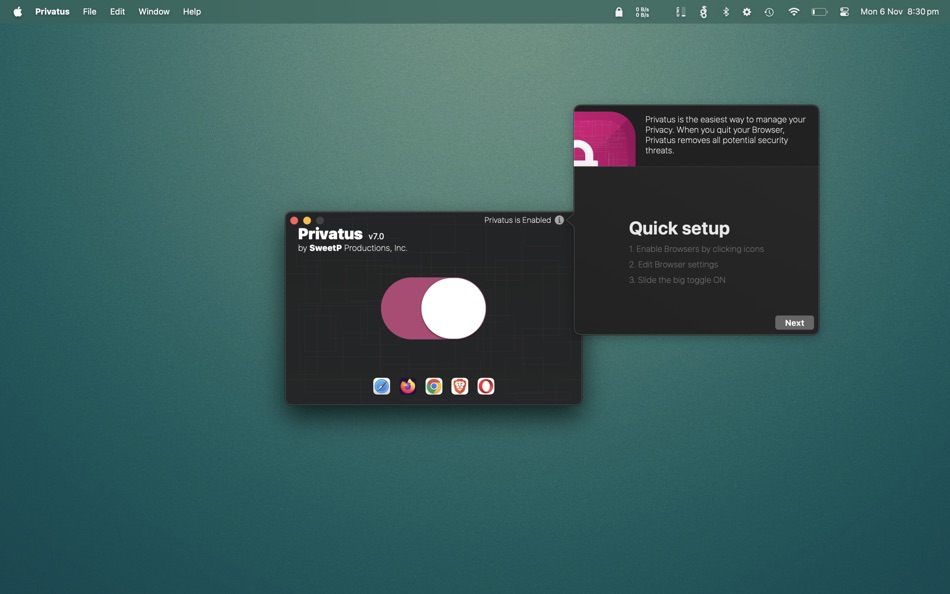Open the Bluetooth menu bar icon

726,12
